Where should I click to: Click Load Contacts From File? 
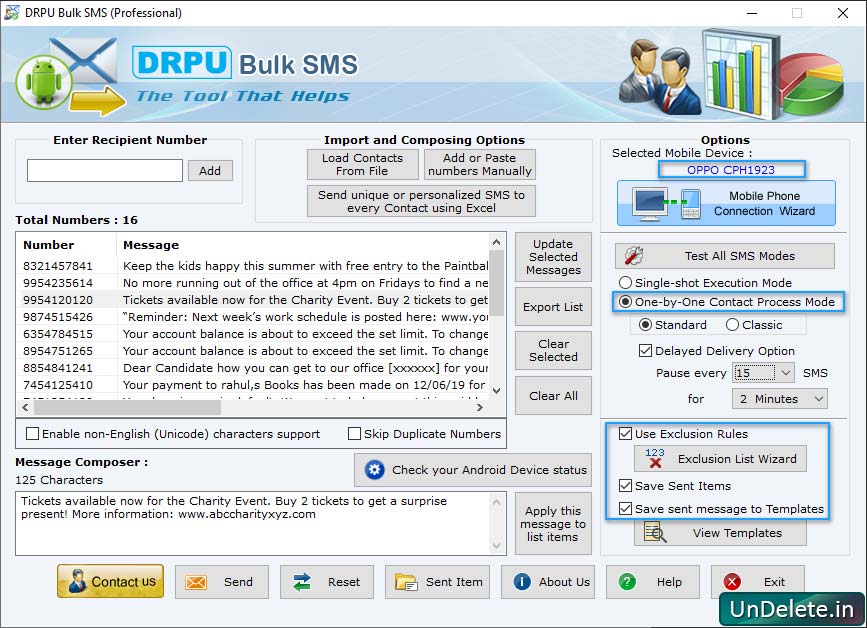(363, 164)
